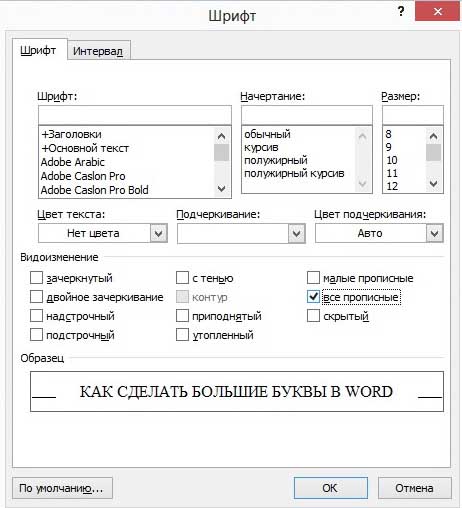Uncheck the все прописные checkbox
The height and width of the screenshot is (508, 462).
[x=313, y=296]
